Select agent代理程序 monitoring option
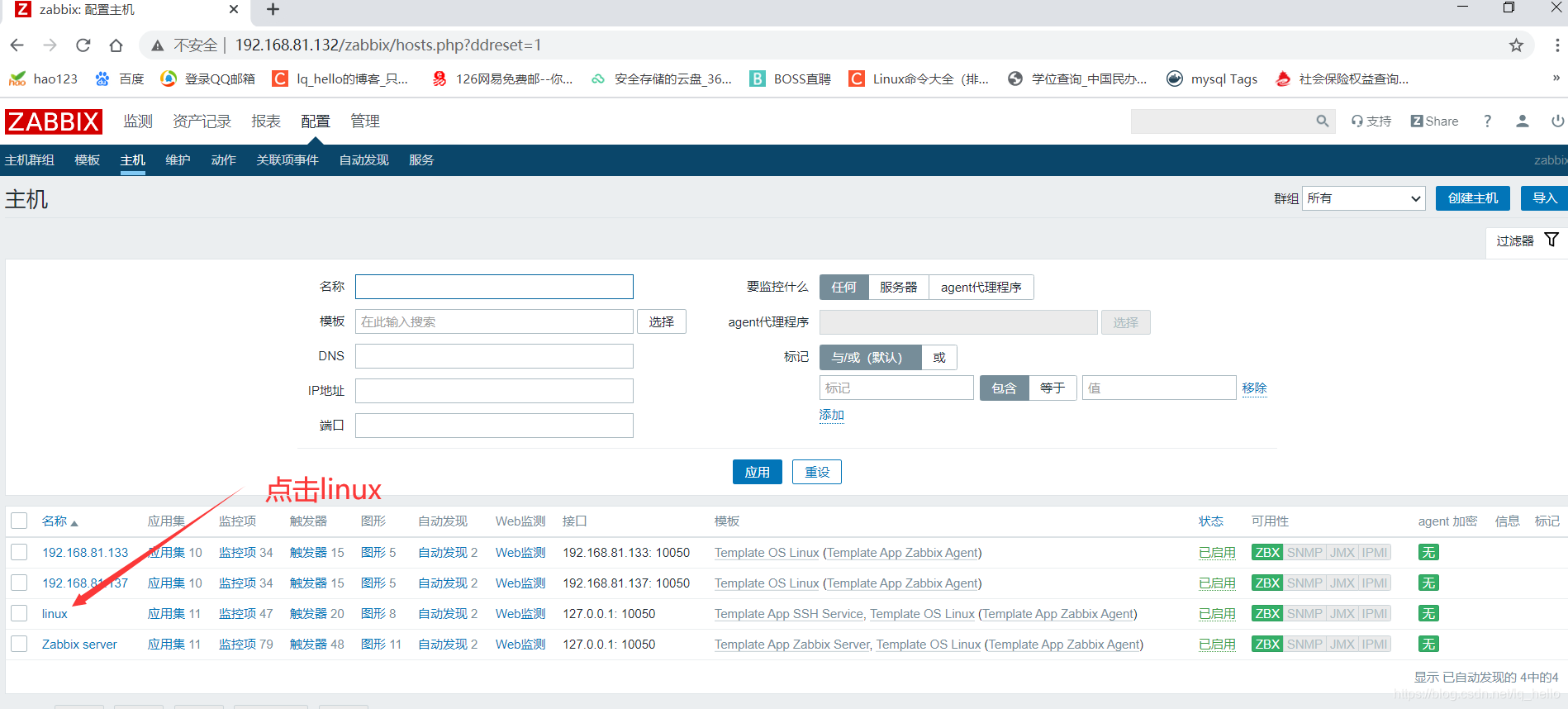Image resolution: width=1568 pixels, height=709 pixels. click(x=981, y=287)
